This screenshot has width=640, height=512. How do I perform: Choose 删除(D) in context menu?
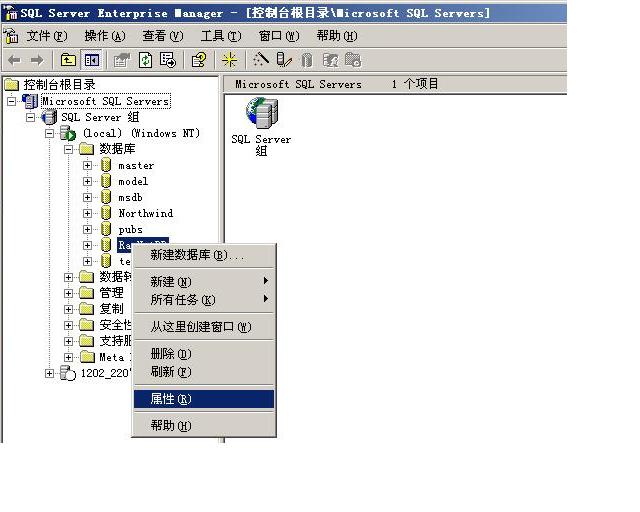204,354
